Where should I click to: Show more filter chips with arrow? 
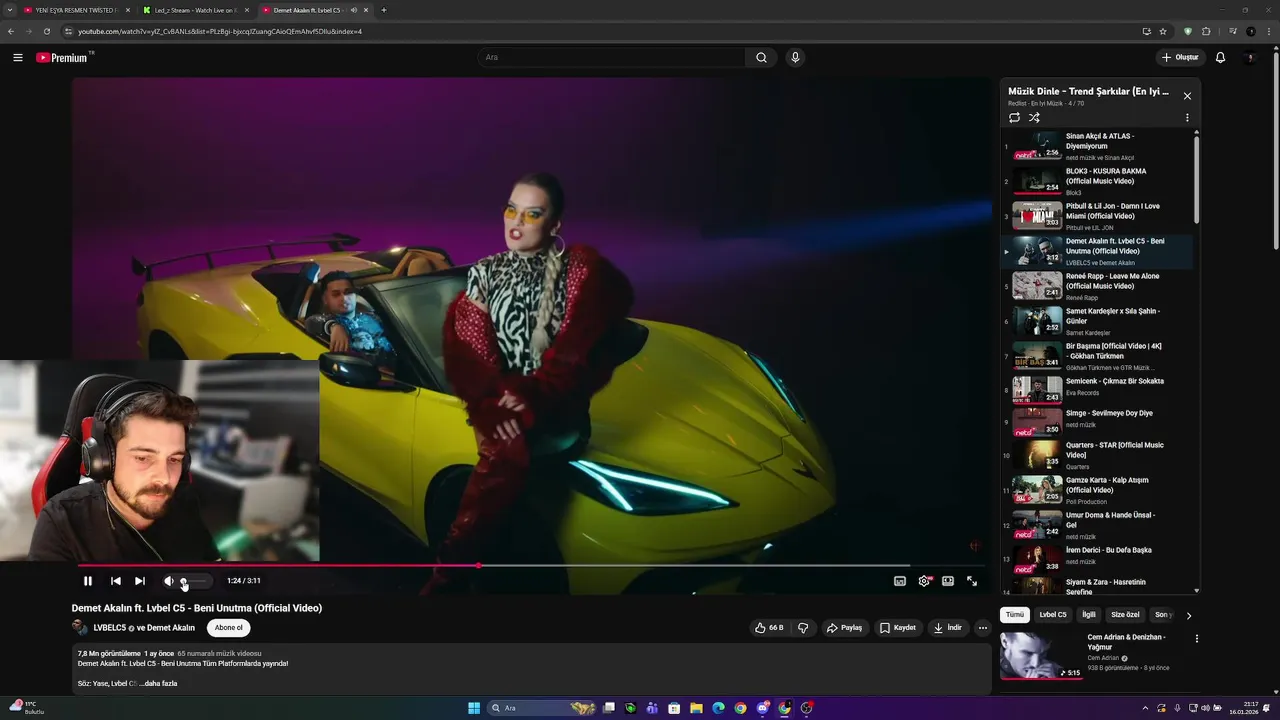click(x=1189, y=616)
